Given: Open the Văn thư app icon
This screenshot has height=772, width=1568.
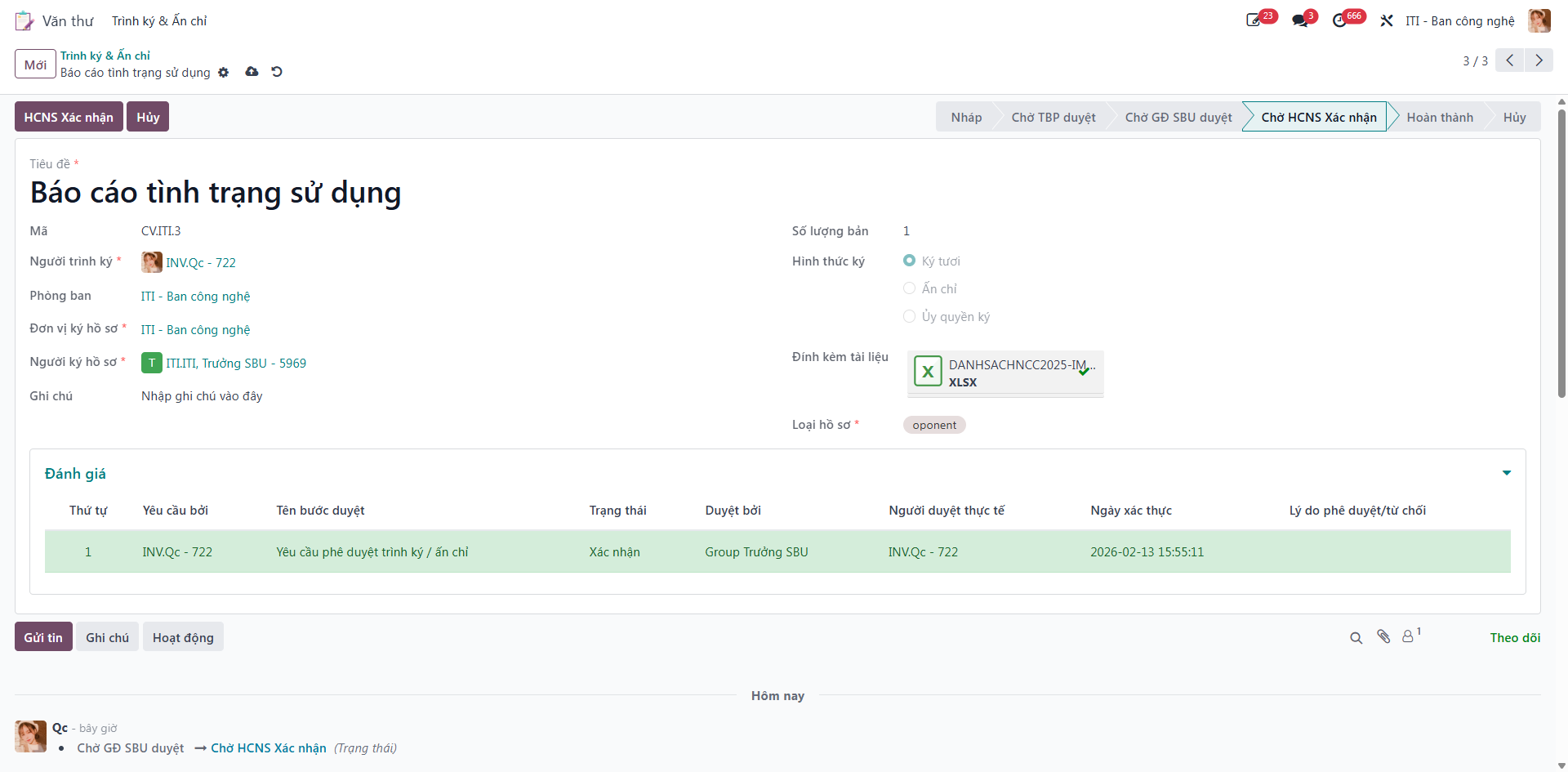Looking at the screenshot, I should (24, 20).
